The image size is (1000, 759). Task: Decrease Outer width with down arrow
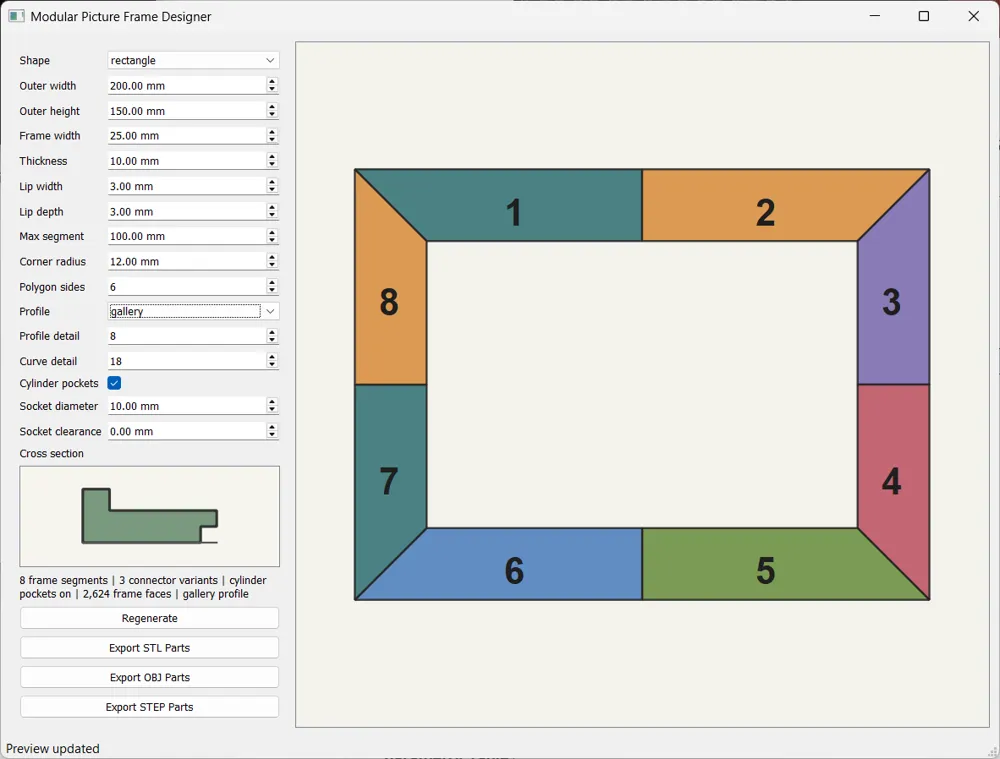click(x=272, y=89)
